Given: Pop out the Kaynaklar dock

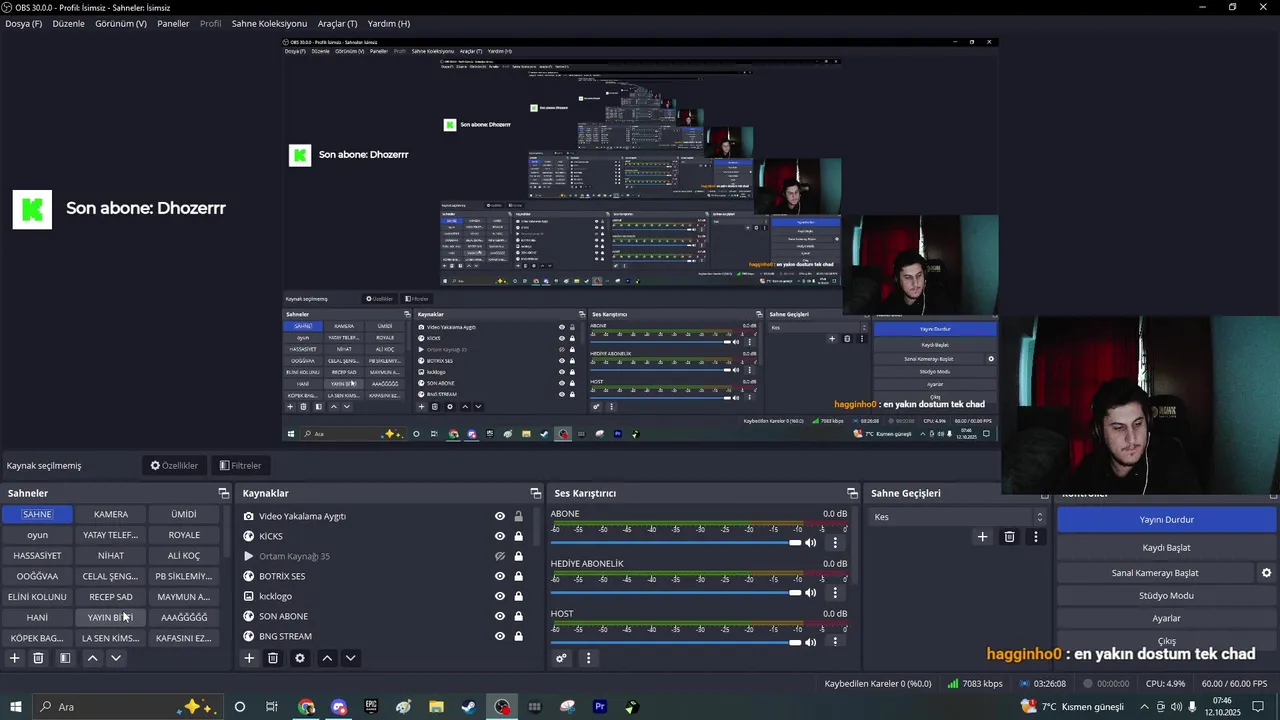Looking at the screenshot, I should [x=535, y=493].
